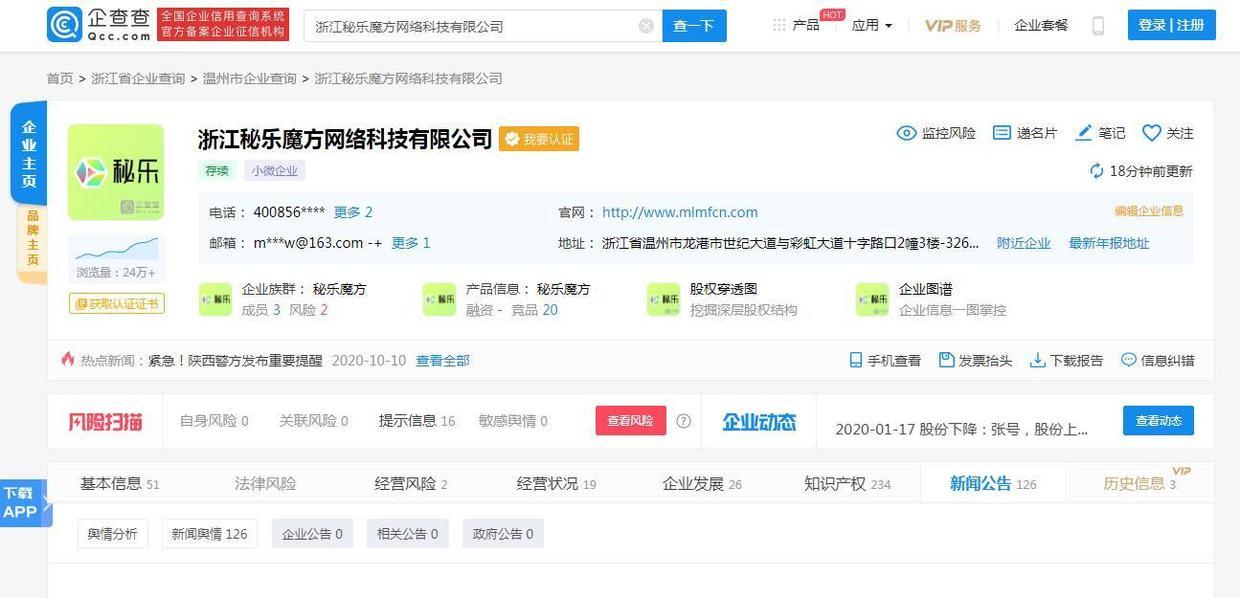The image size is (1240, 598).
Task: Click the verified badge icon on 我要认证
Action: (512, 139)
